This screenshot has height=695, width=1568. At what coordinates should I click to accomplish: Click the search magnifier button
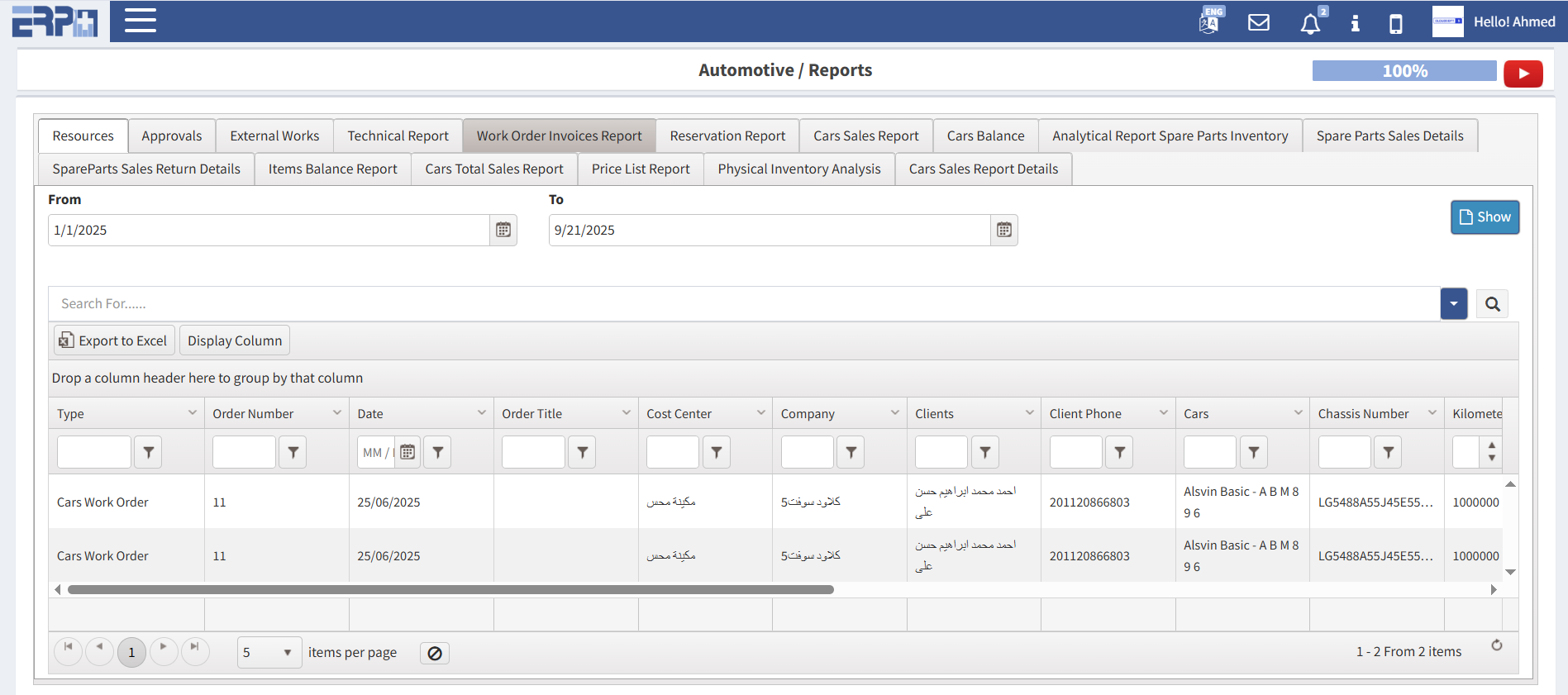click(1492, 304)
